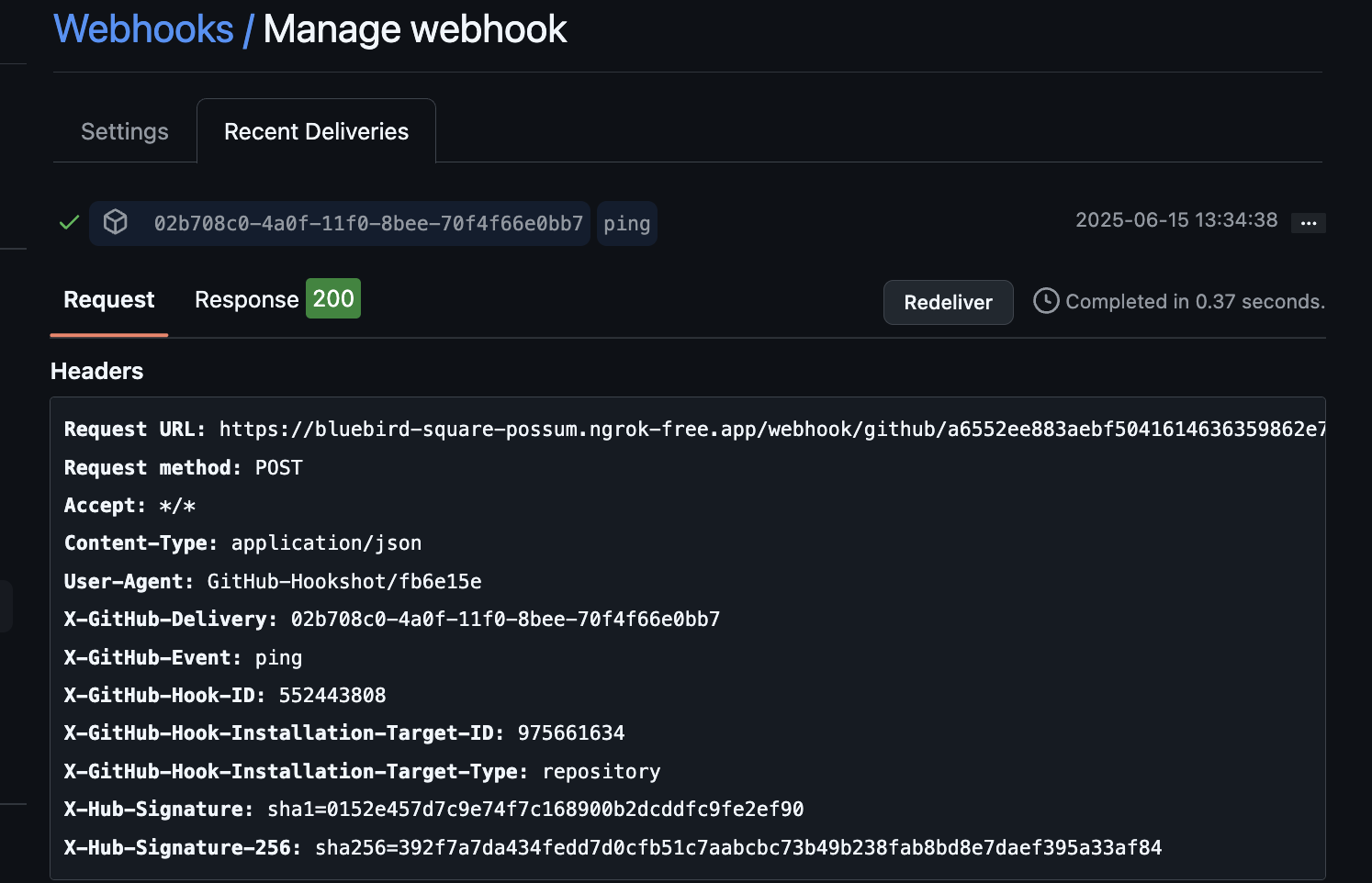Click the ngrok Request URL value
This screenshot has width=1372, height=883.
click(771, 430)
